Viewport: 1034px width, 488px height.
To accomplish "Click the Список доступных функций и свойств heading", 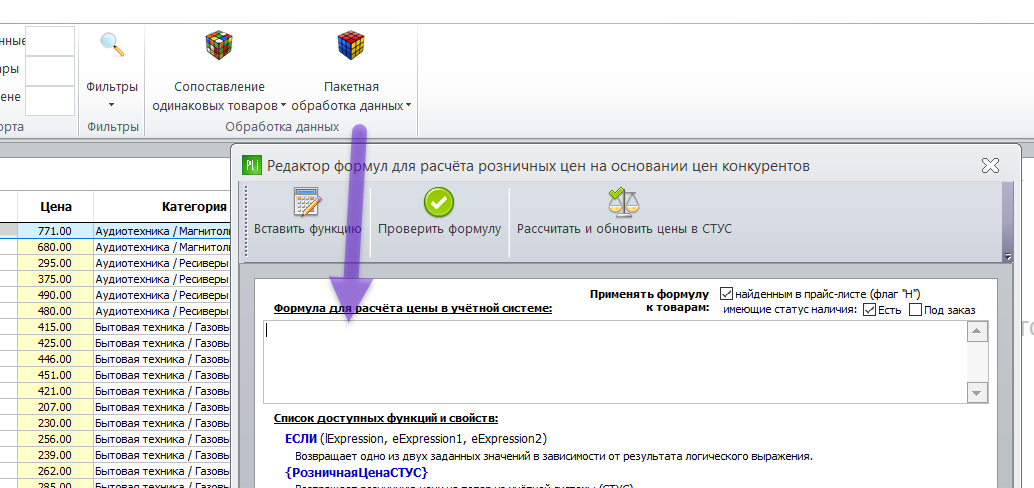I will [386, 418].
